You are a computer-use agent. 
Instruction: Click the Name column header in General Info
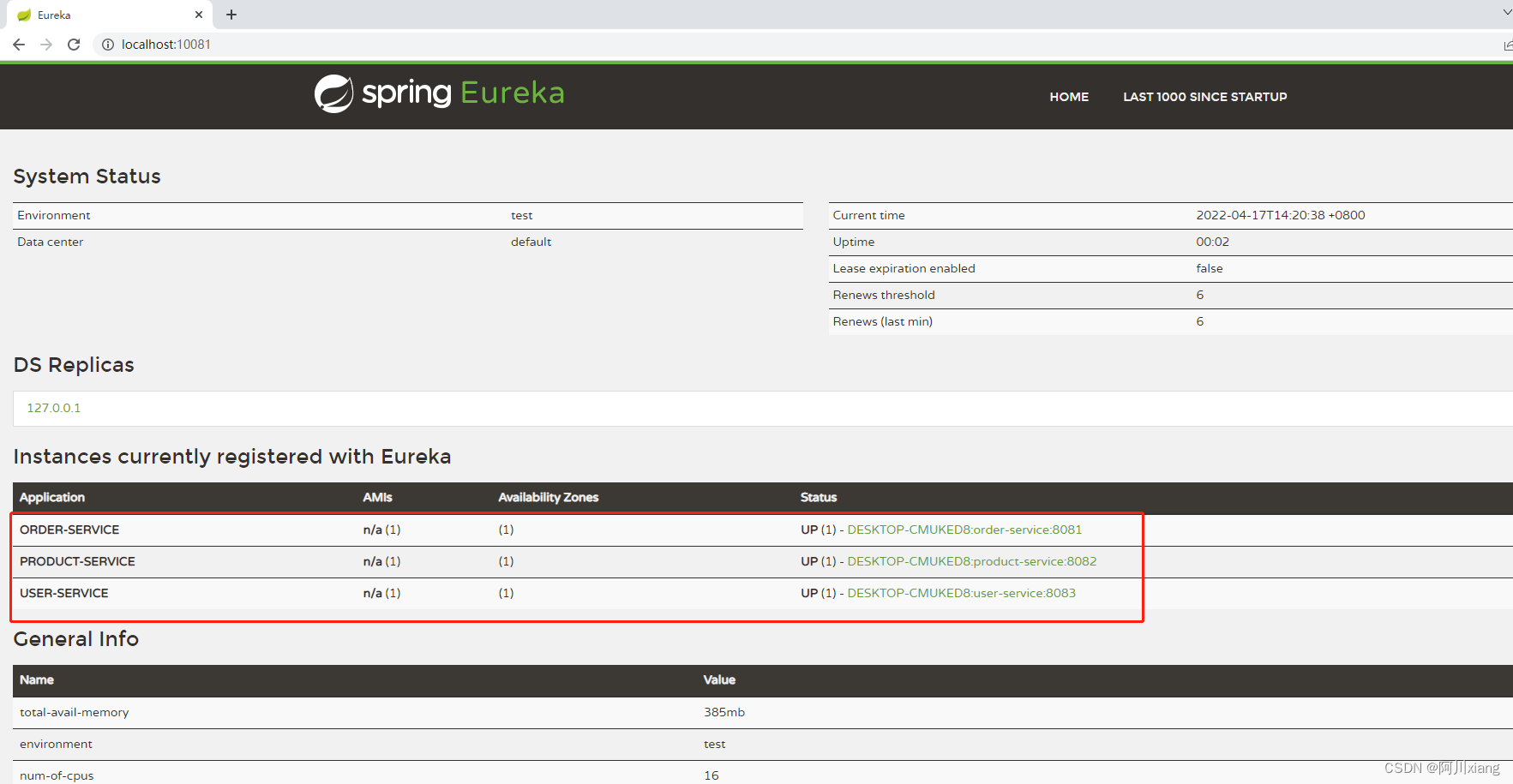coord(37,679)
